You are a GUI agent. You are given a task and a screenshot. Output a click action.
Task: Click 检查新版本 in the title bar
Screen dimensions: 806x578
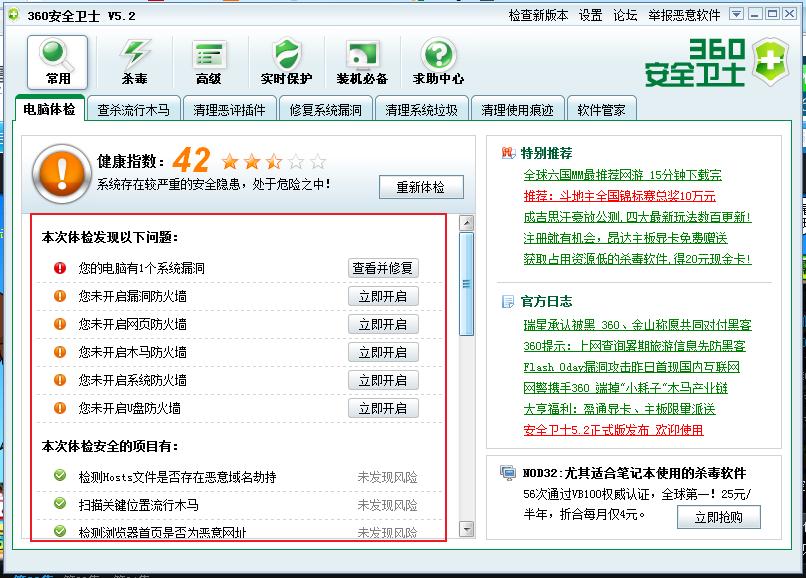tap(538, 15)
